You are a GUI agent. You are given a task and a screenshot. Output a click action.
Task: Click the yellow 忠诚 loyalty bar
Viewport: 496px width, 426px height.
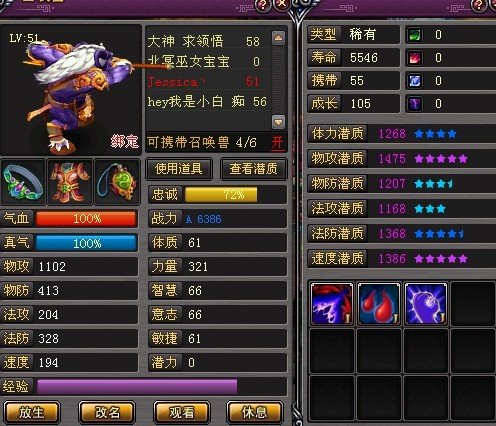point(221,195)
